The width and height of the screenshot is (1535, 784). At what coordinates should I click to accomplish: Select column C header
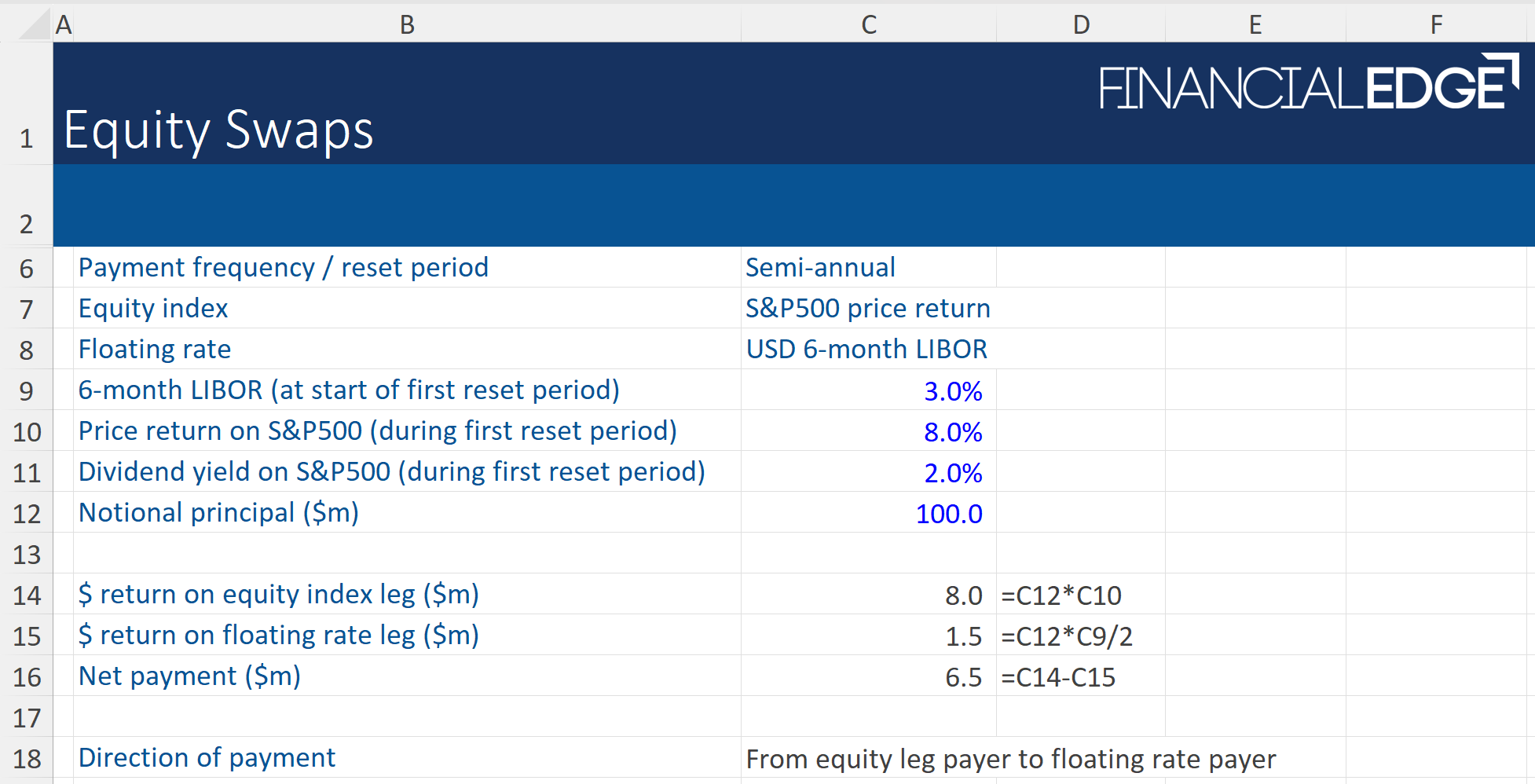click(x=868, y=24)
